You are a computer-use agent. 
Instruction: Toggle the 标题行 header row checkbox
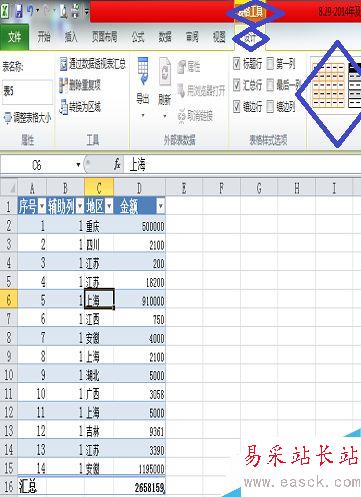pos(236,63)
